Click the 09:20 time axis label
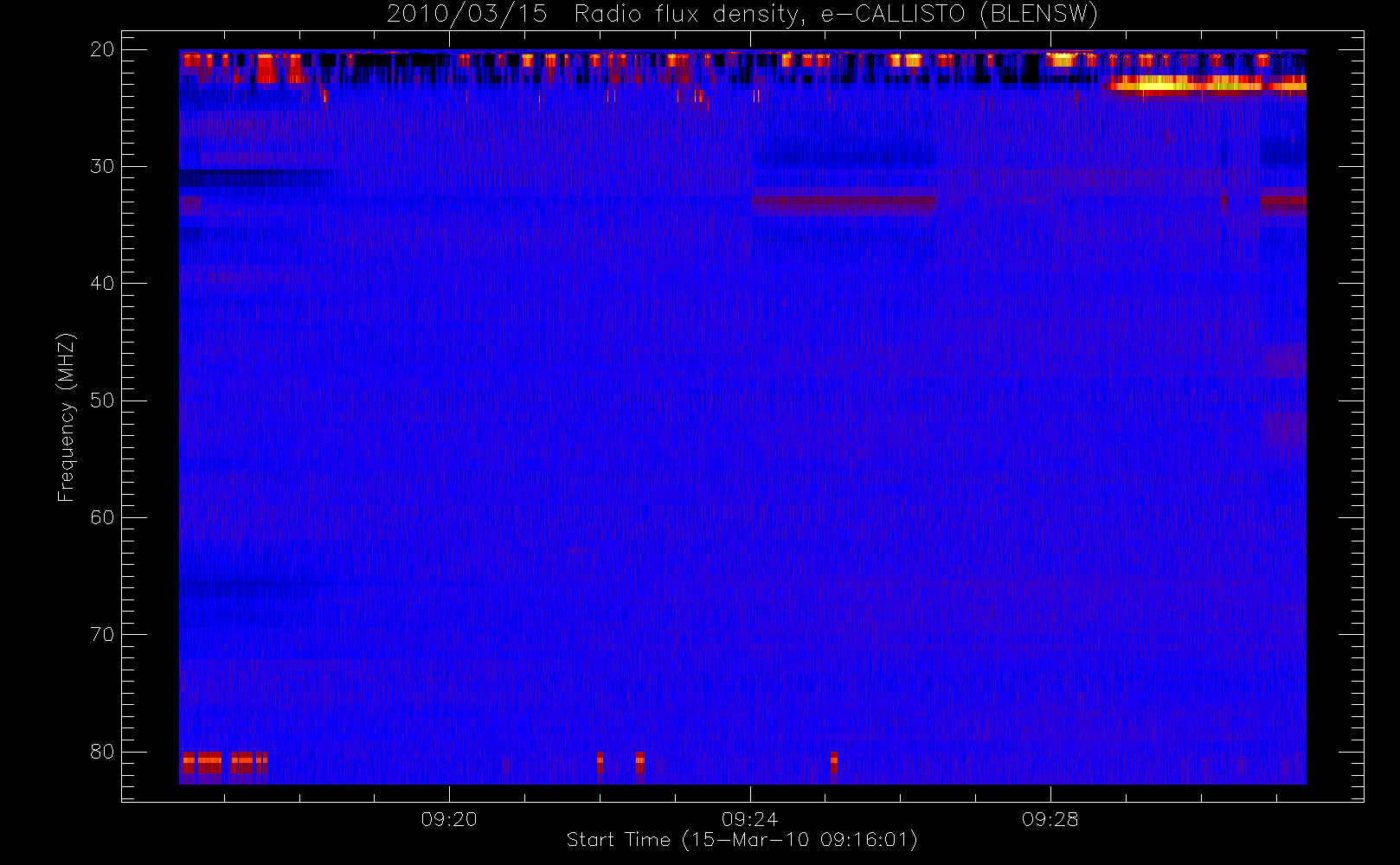 (449, 819)
